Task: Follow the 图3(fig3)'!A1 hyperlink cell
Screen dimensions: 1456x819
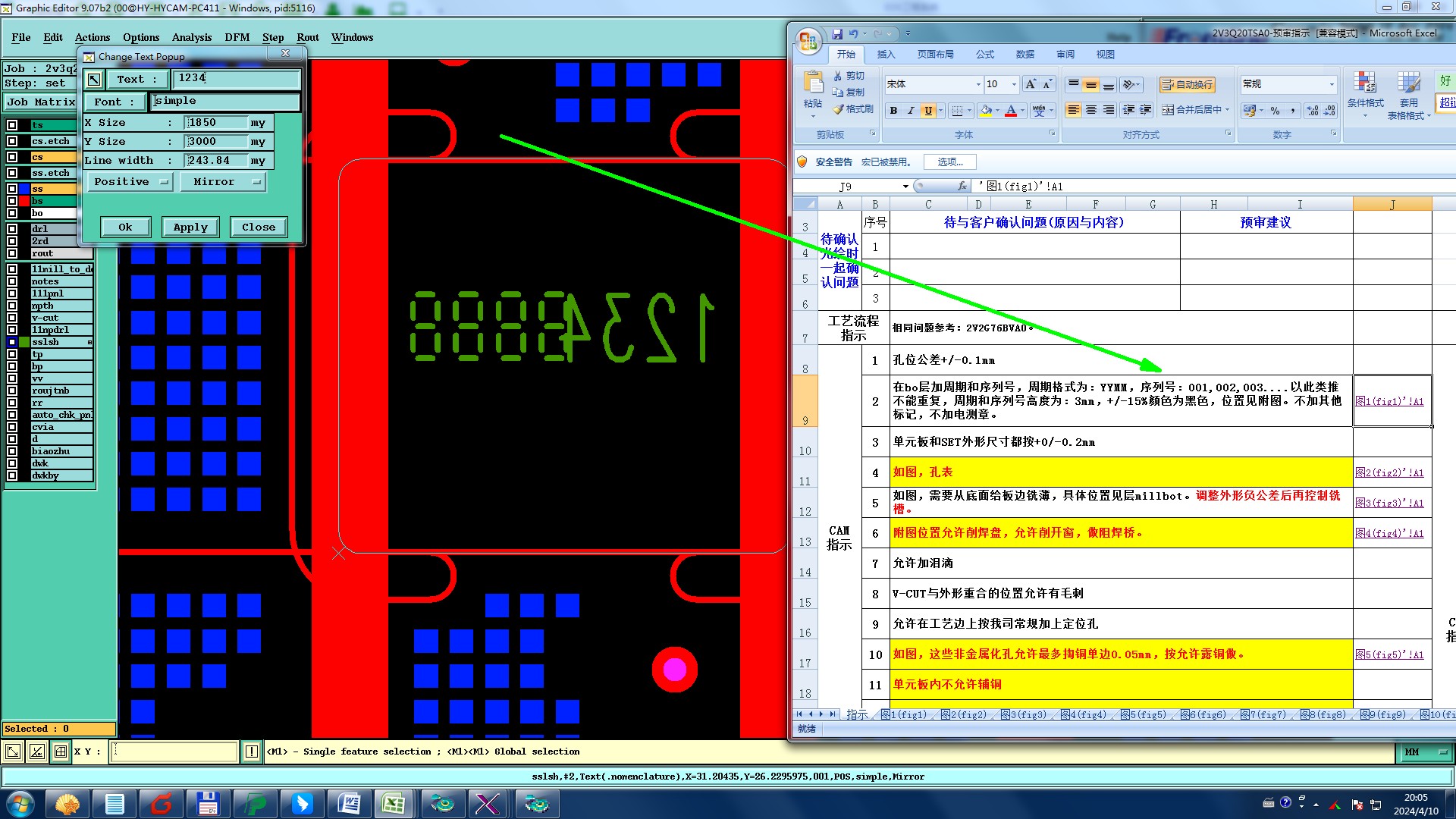Action: (1389, 503)
